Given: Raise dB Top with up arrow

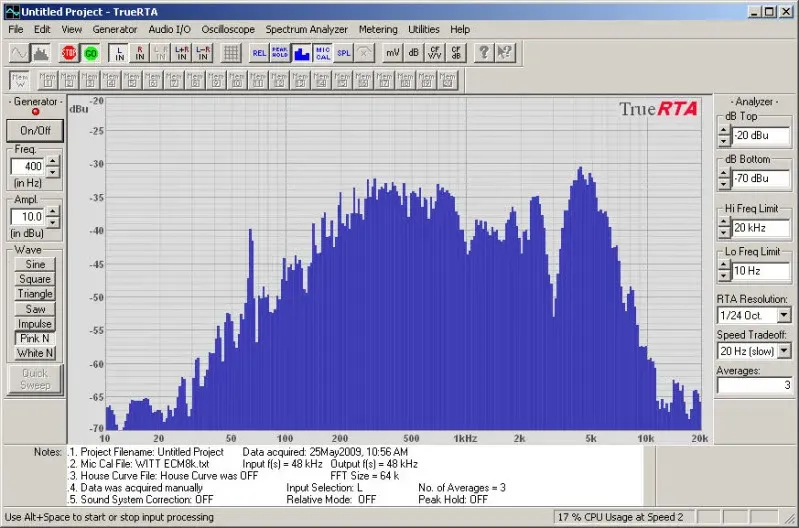Looking at the screenshot, I should 724,130.
